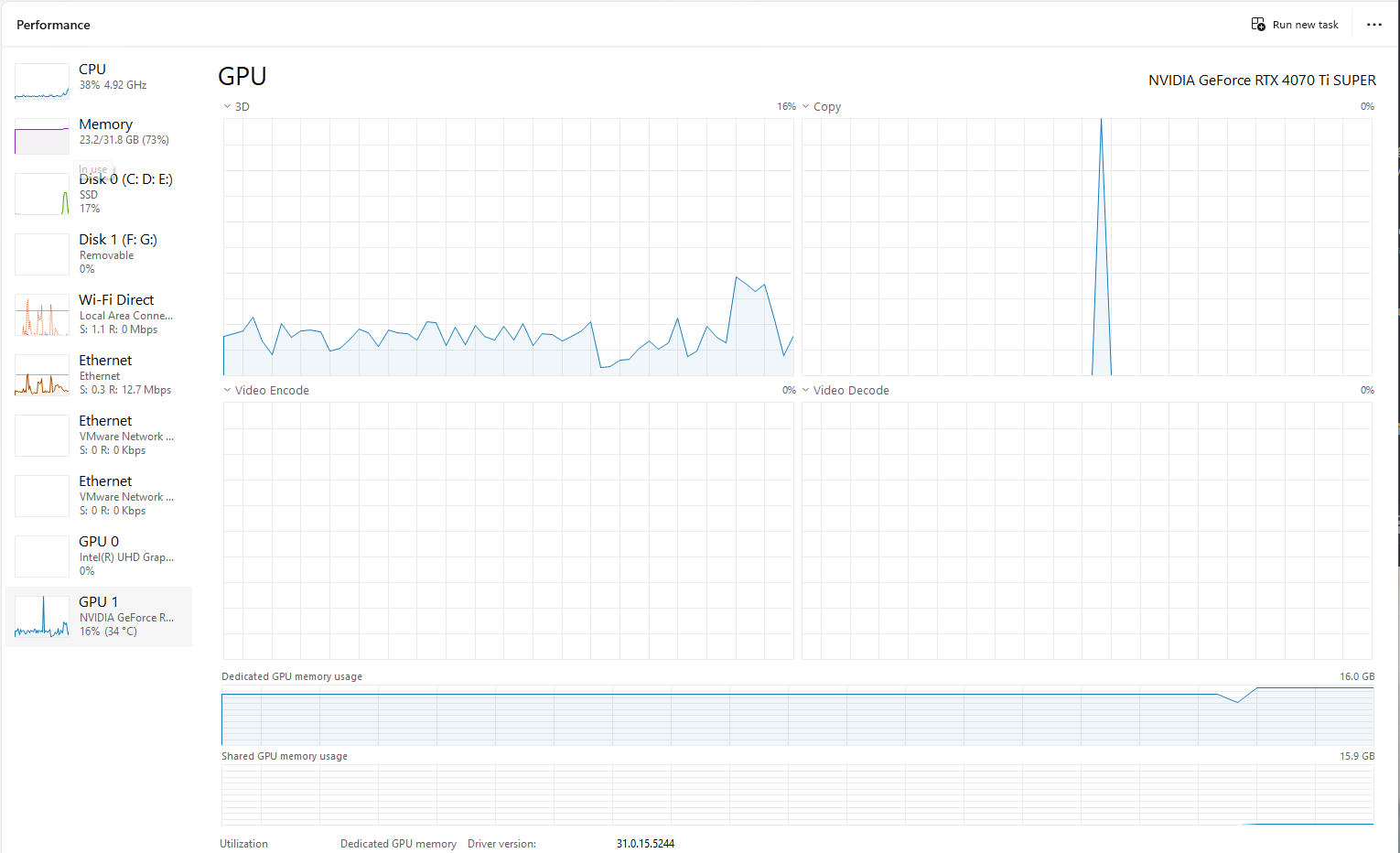Select the CPU usage mini graph

pos(42,81)
